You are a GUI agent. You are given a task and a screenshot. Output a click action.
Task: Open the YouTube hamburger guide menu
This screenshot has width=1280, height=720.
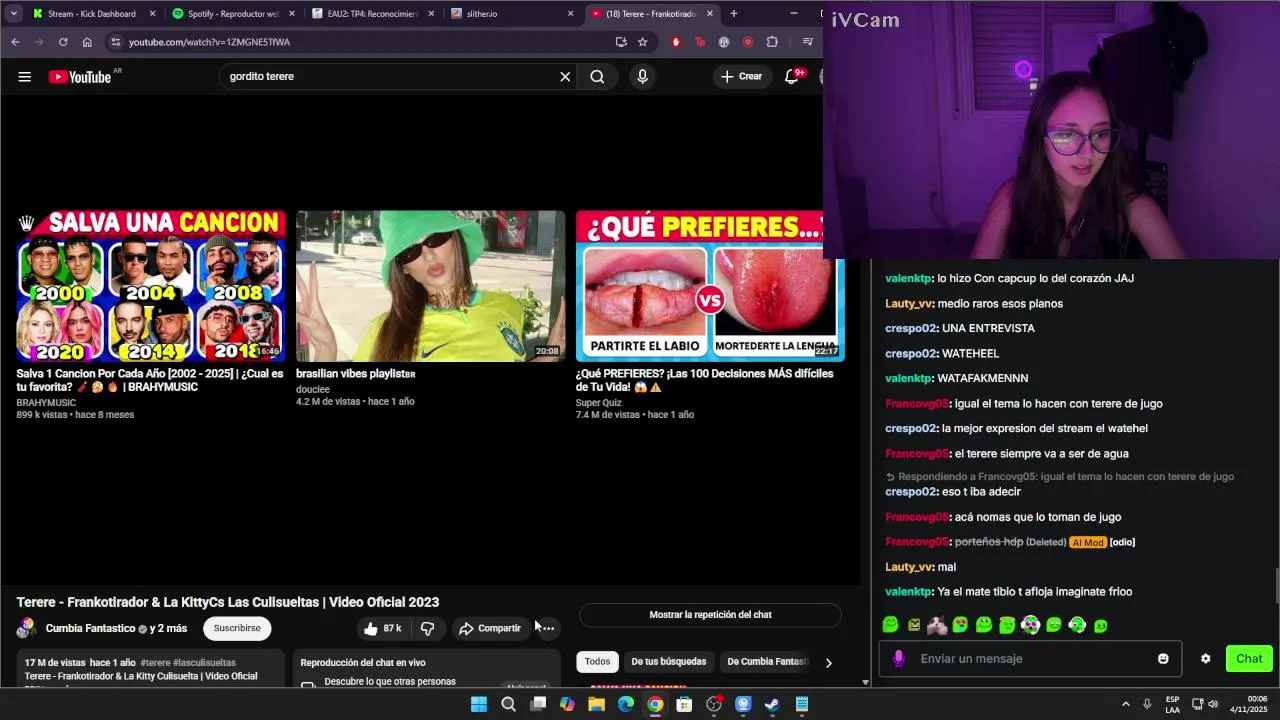tap(24, 76)
